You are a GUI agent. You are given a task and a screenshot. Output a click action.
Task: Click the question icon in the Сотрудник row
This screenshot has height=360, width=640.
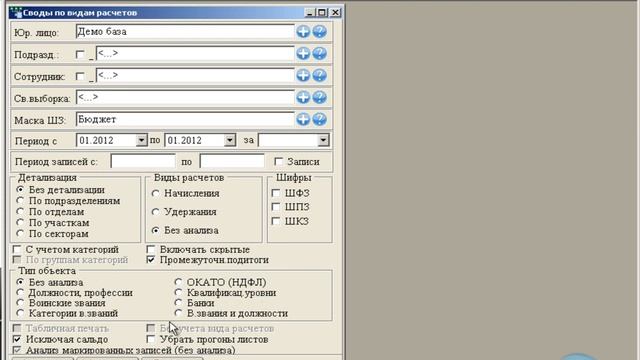click(320, 76)
